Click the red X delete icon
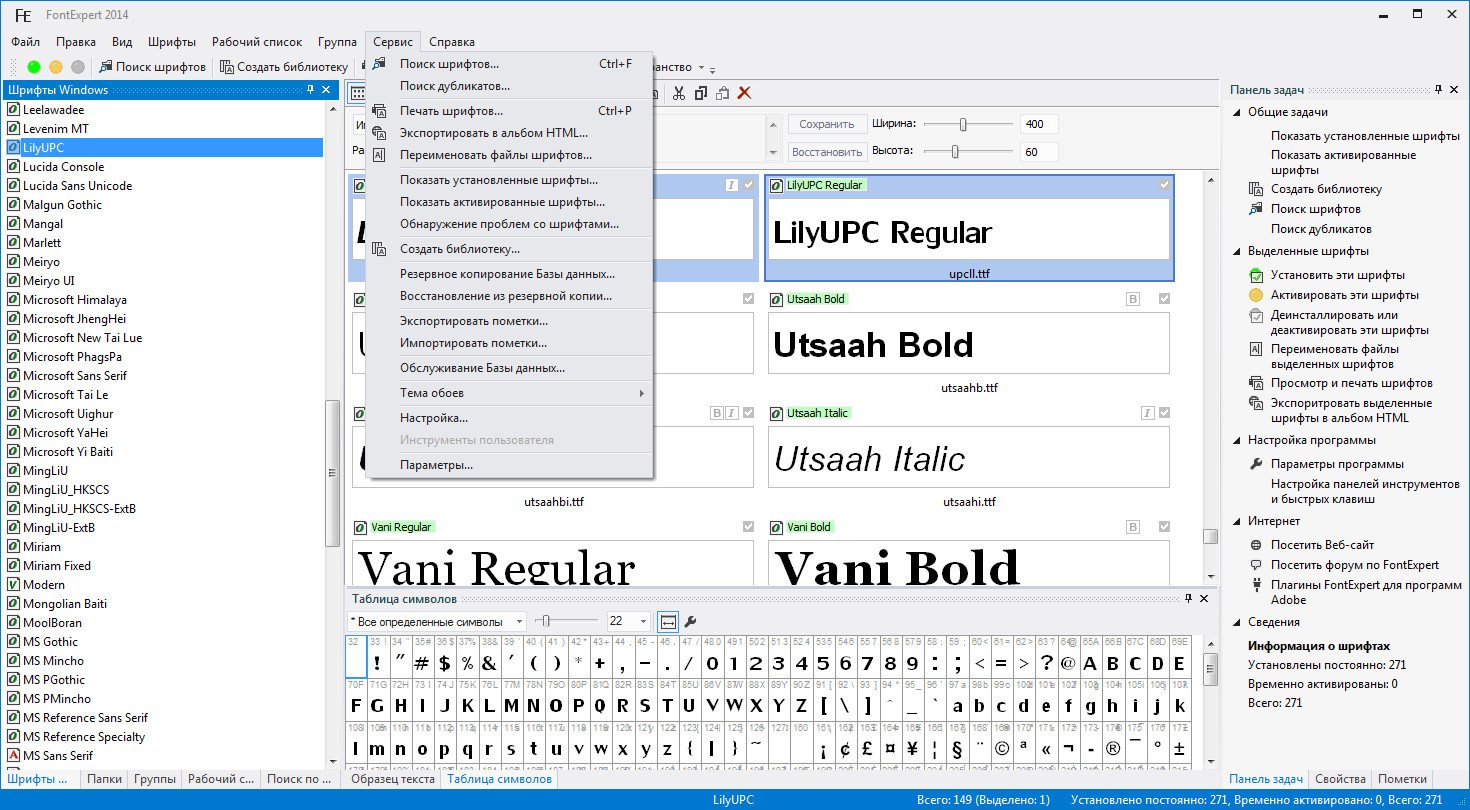Image resolution: width=1470 pixels, height=810 pixels. click(x=744, y=93)
